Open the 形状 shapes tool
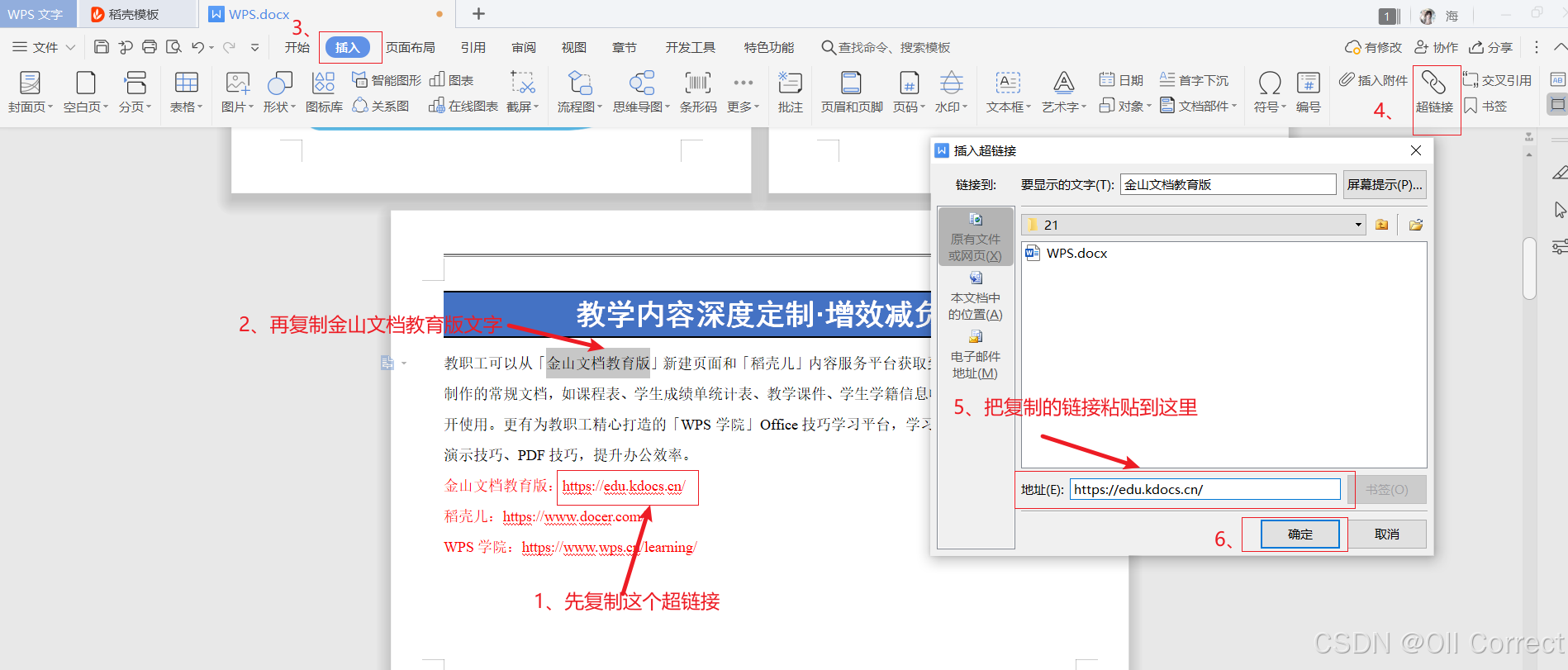Screen dimensions: 1568x670 [x=279, y=92]
